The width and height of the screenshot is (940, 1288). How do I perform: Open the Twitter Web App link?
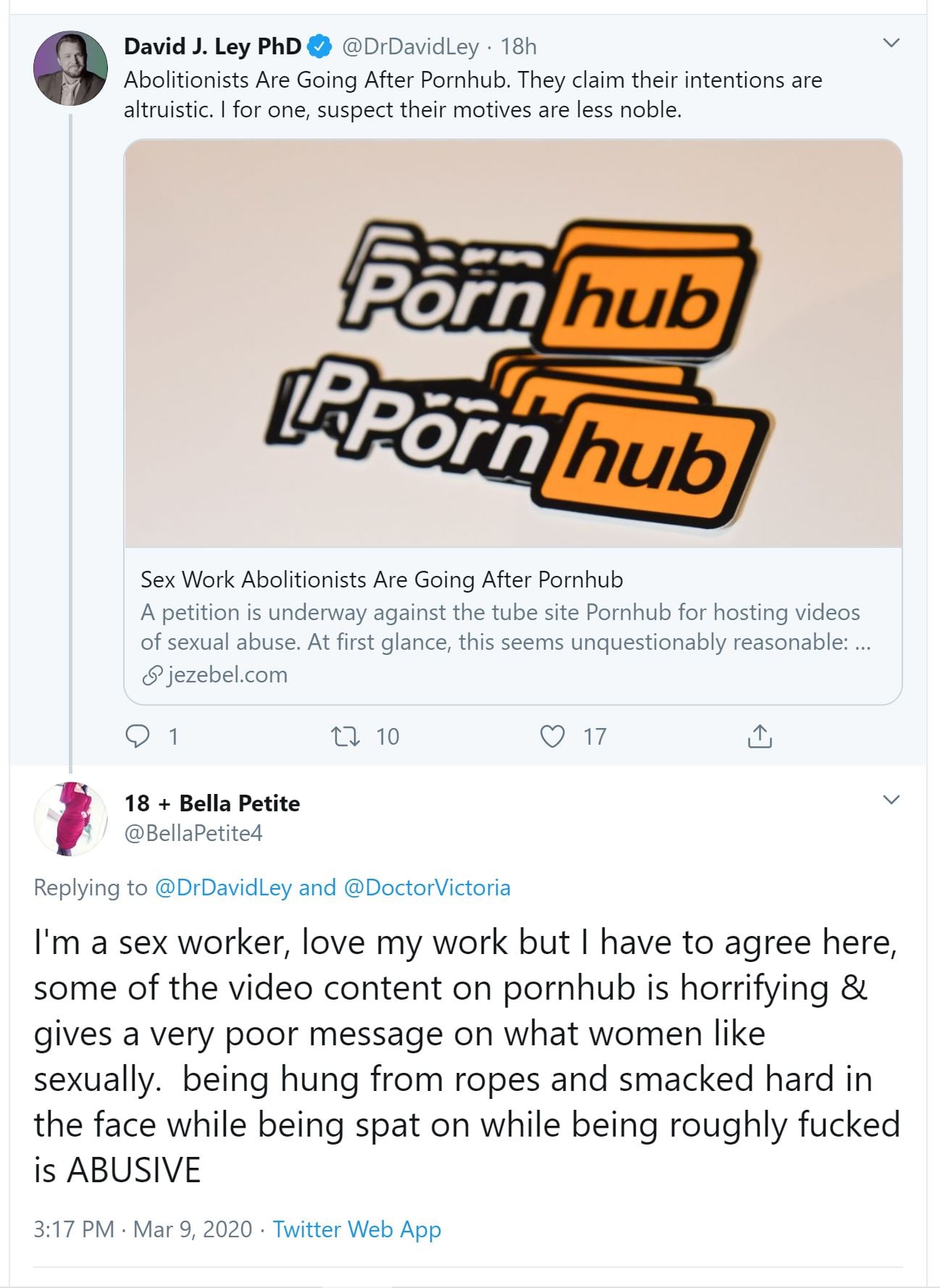[x=356, y=1229]
